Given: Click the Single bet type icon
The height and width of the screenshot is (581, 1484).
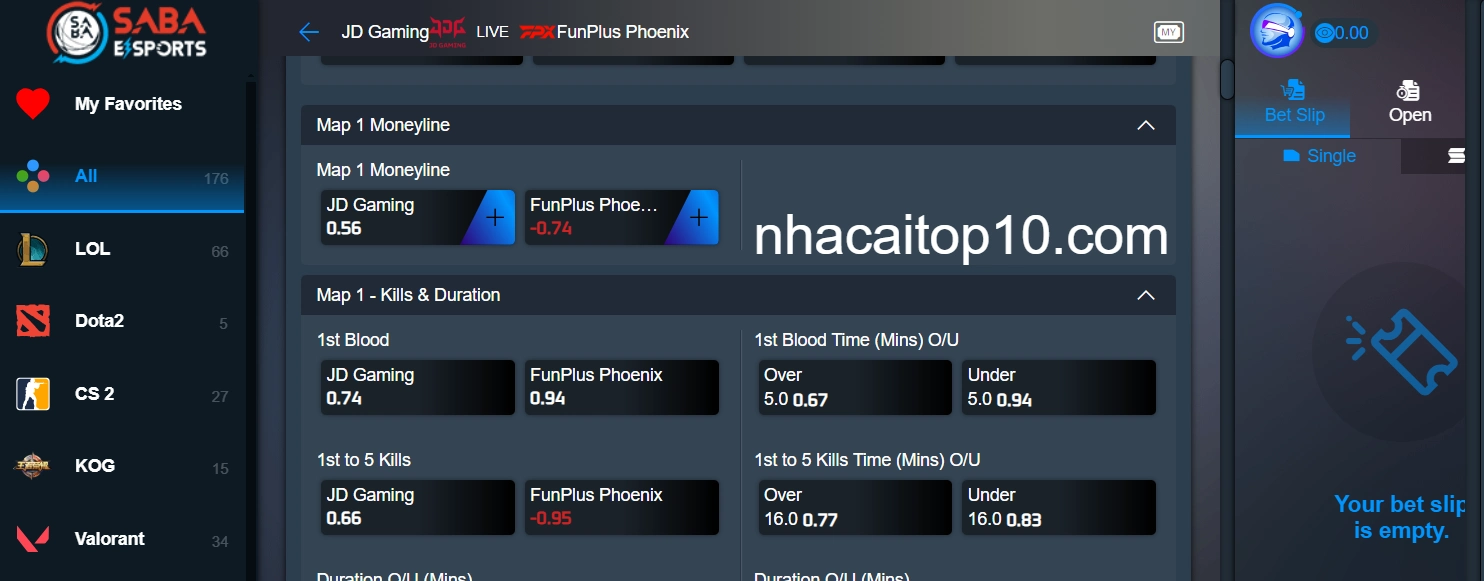Looking at the screenshot, I should 1291,156.
